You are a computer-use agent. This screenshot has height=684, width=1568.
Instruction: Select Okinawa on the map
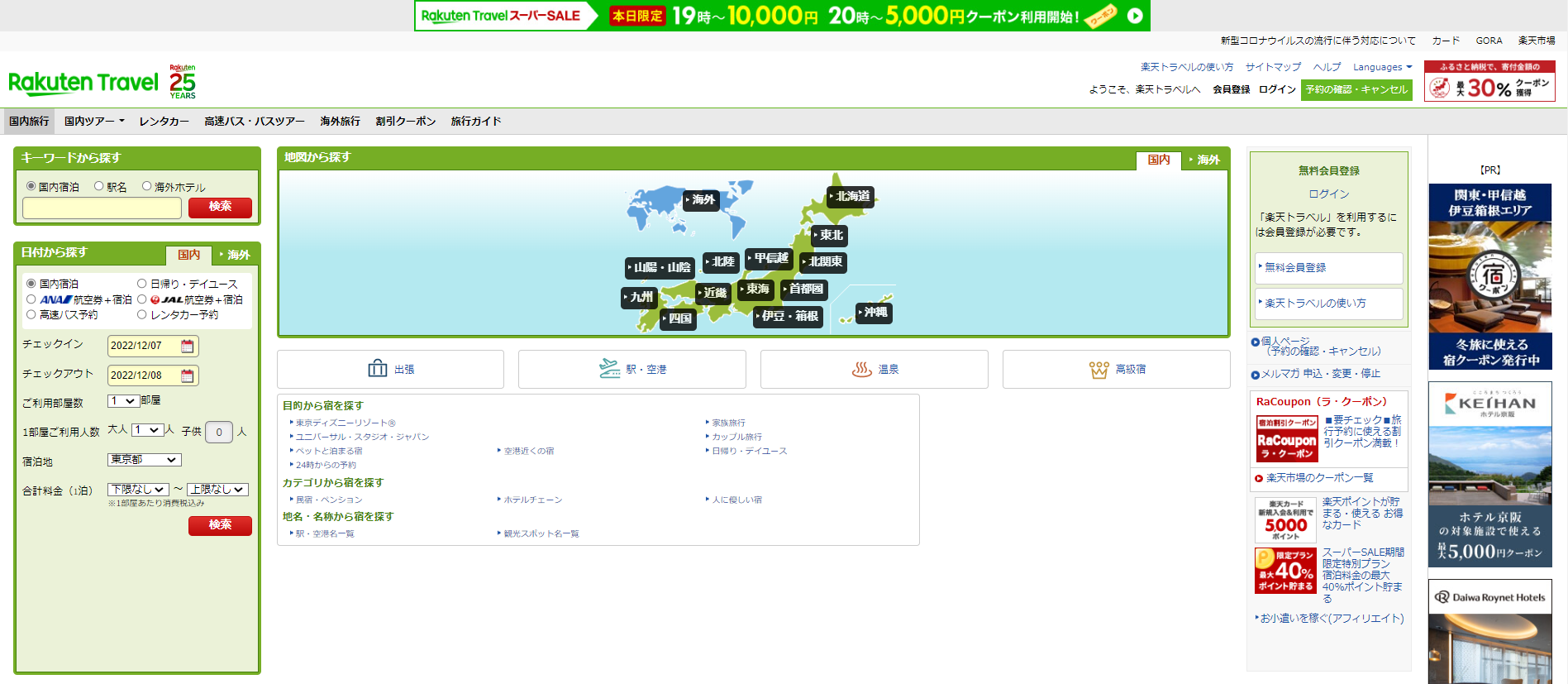874,313
